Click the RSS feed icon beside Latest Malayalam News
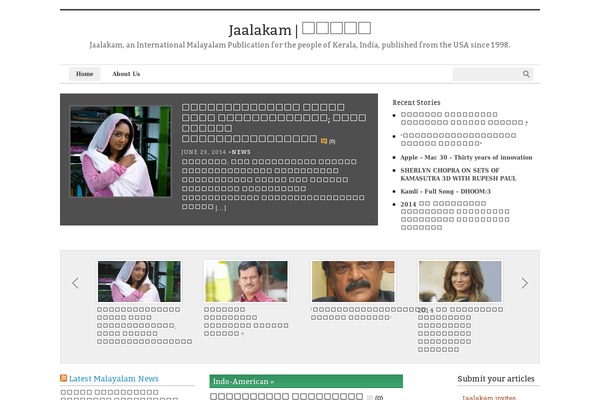This screenshot has width=600, height=400. 64,378
